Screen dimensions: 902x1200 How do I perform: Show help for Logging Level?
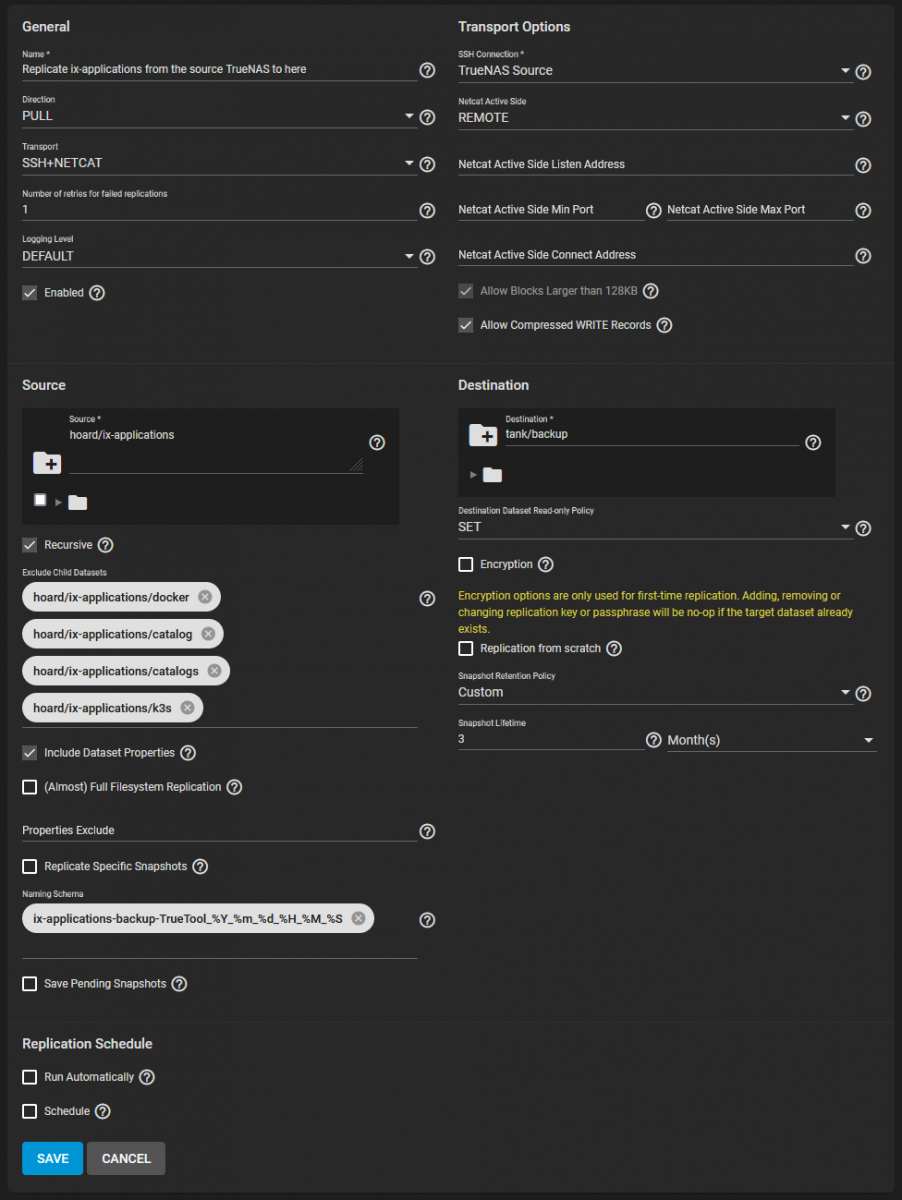[427, 257]
